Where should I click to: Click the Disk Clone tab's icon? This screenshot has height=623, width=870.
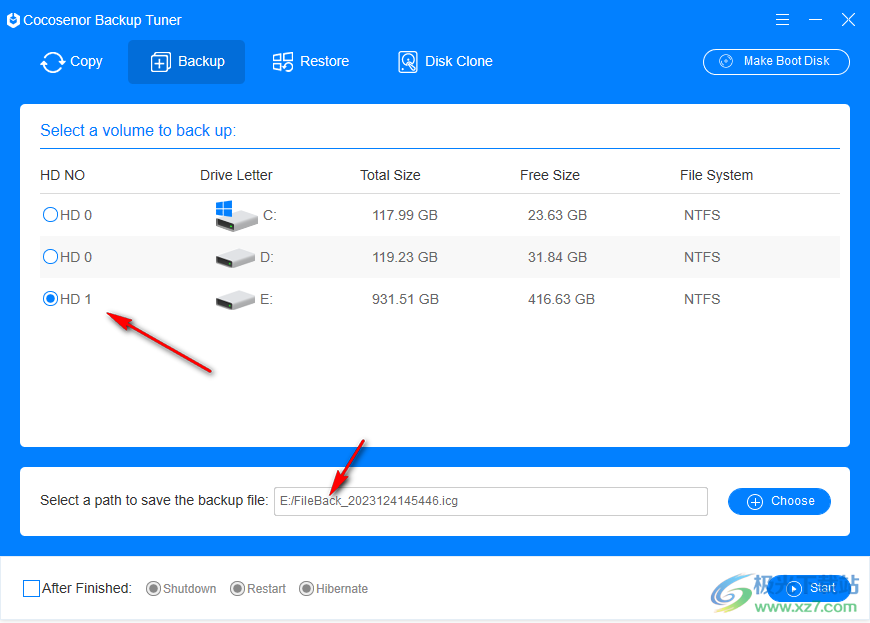pos(408,62)
